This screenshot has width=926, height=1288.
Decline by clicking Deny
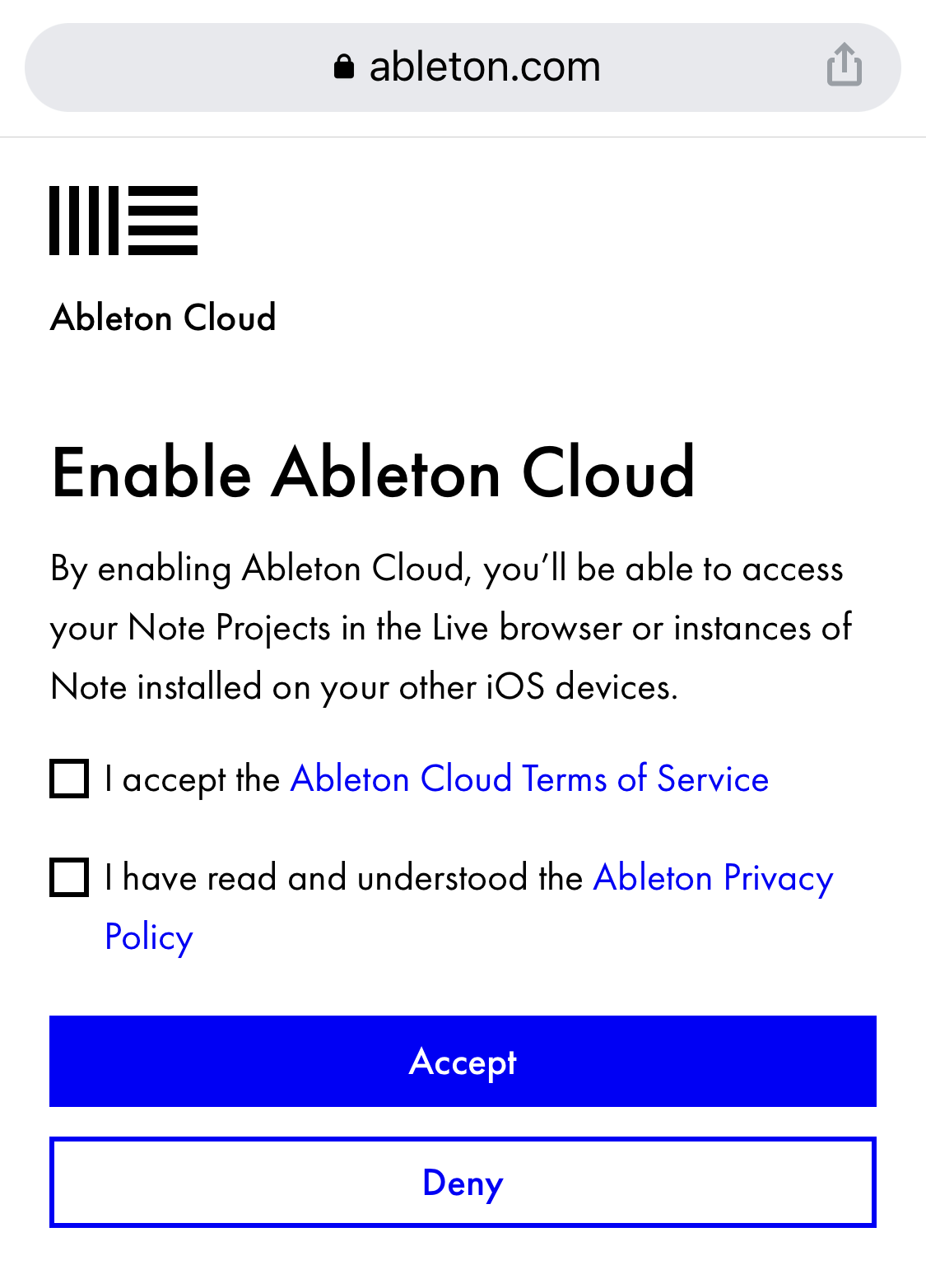point(463,1183)
